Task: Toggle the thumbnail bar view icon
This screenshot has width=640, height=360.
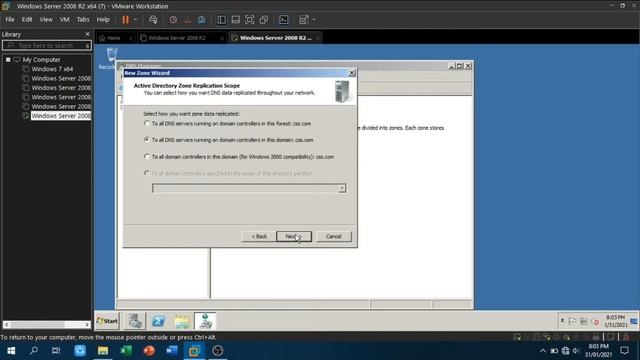Action: [x=236, y=20]
